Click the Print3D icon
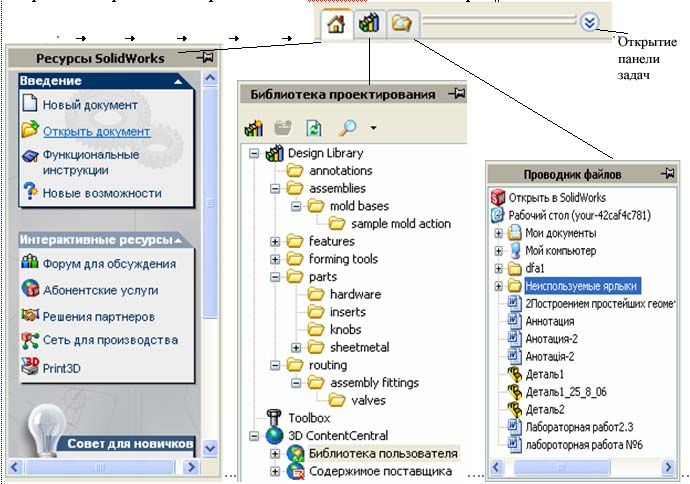Screen dimensions: 690x484 [30, 366]
